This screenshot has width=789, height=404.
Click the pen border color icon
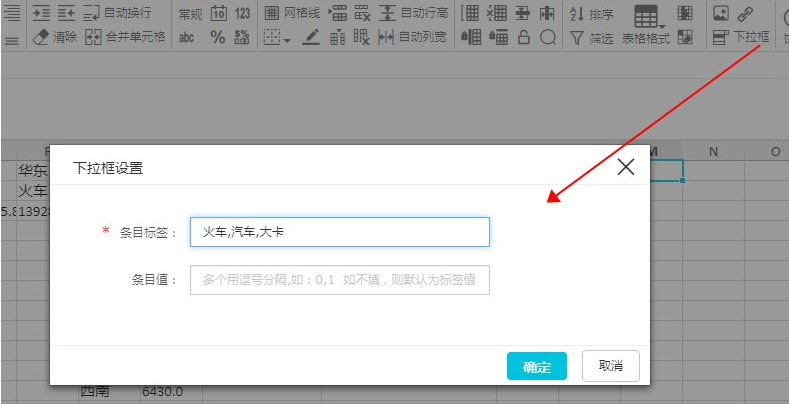pyautogui.click(x=311, y=37)
